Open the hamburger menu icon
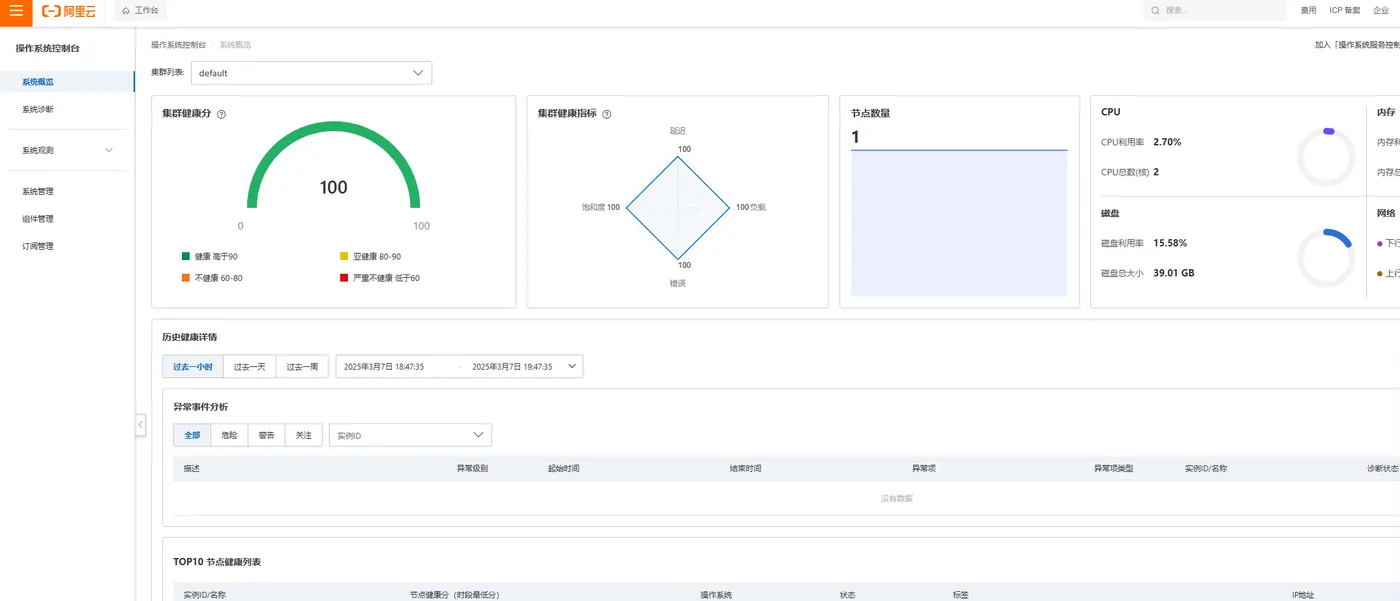This screenshot has width=1400, height=601. (16, 10)
